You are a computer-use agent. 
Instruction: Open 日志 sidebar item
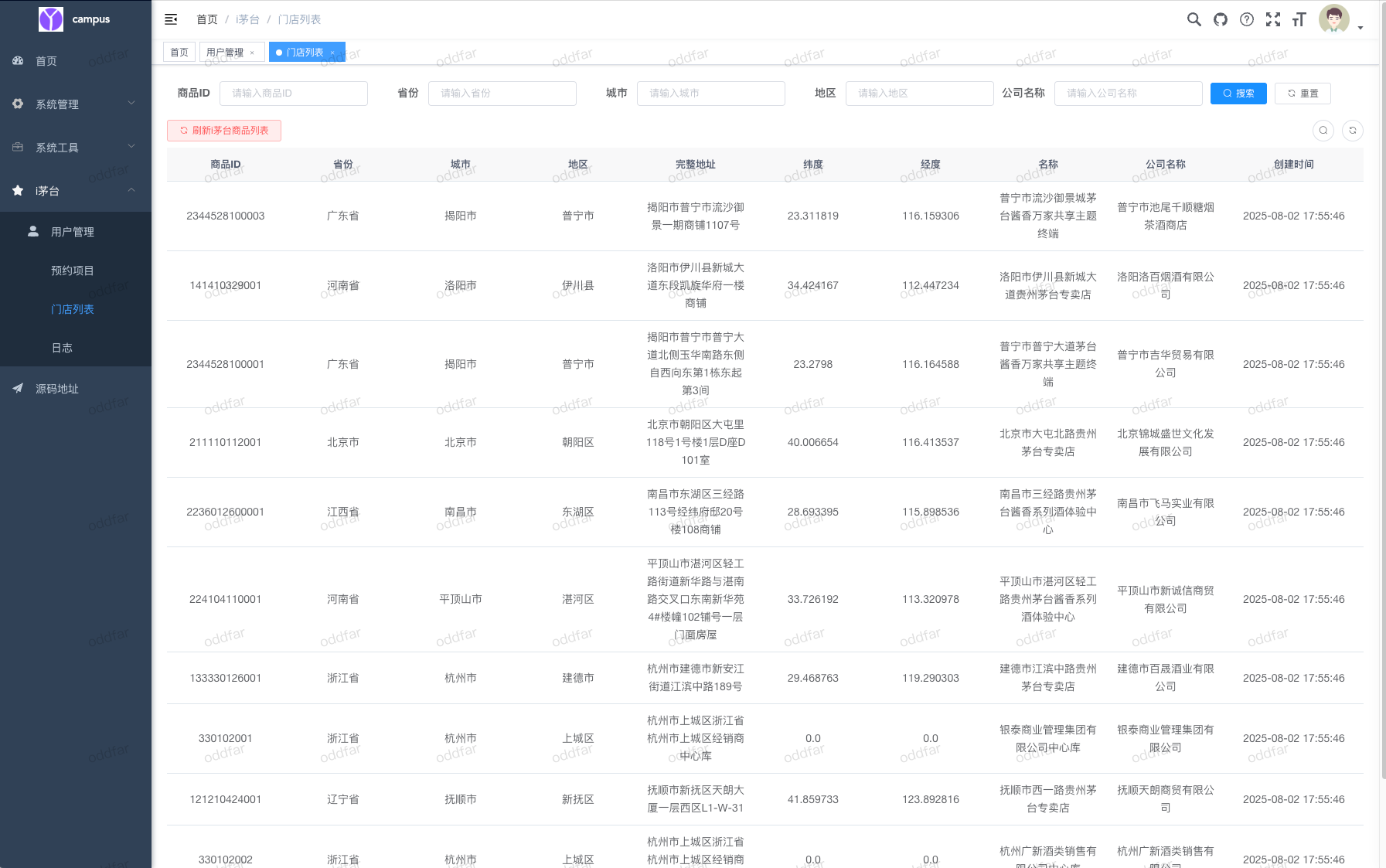[x=76, y=347]
